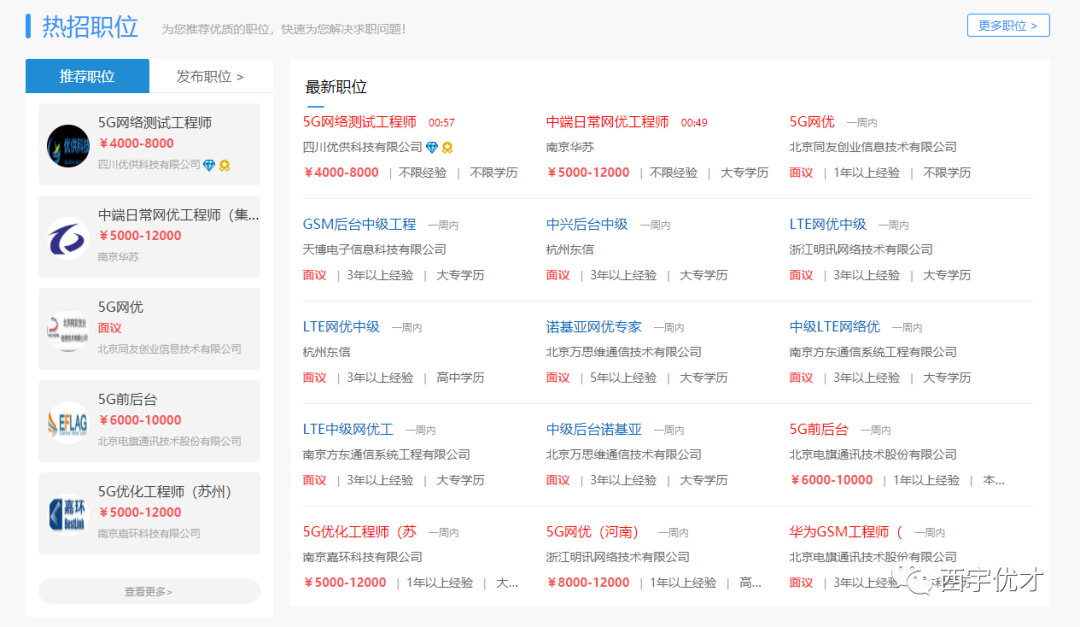This screenshot has width=1080, height=627.
Task: Click company 天博电子信息科技有限公司
Action: [374, 249]
